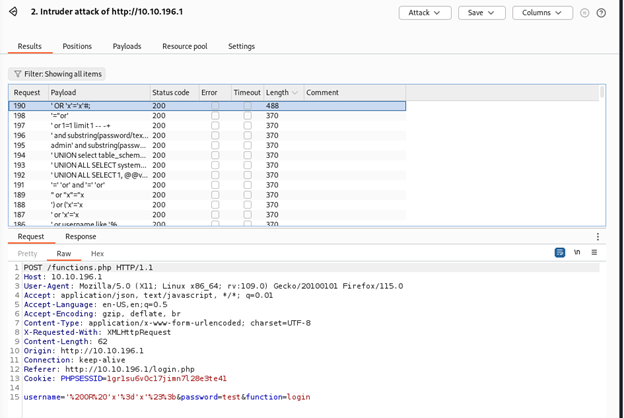
Task: Open the hamburger menu in message editor
Action: 594,252
